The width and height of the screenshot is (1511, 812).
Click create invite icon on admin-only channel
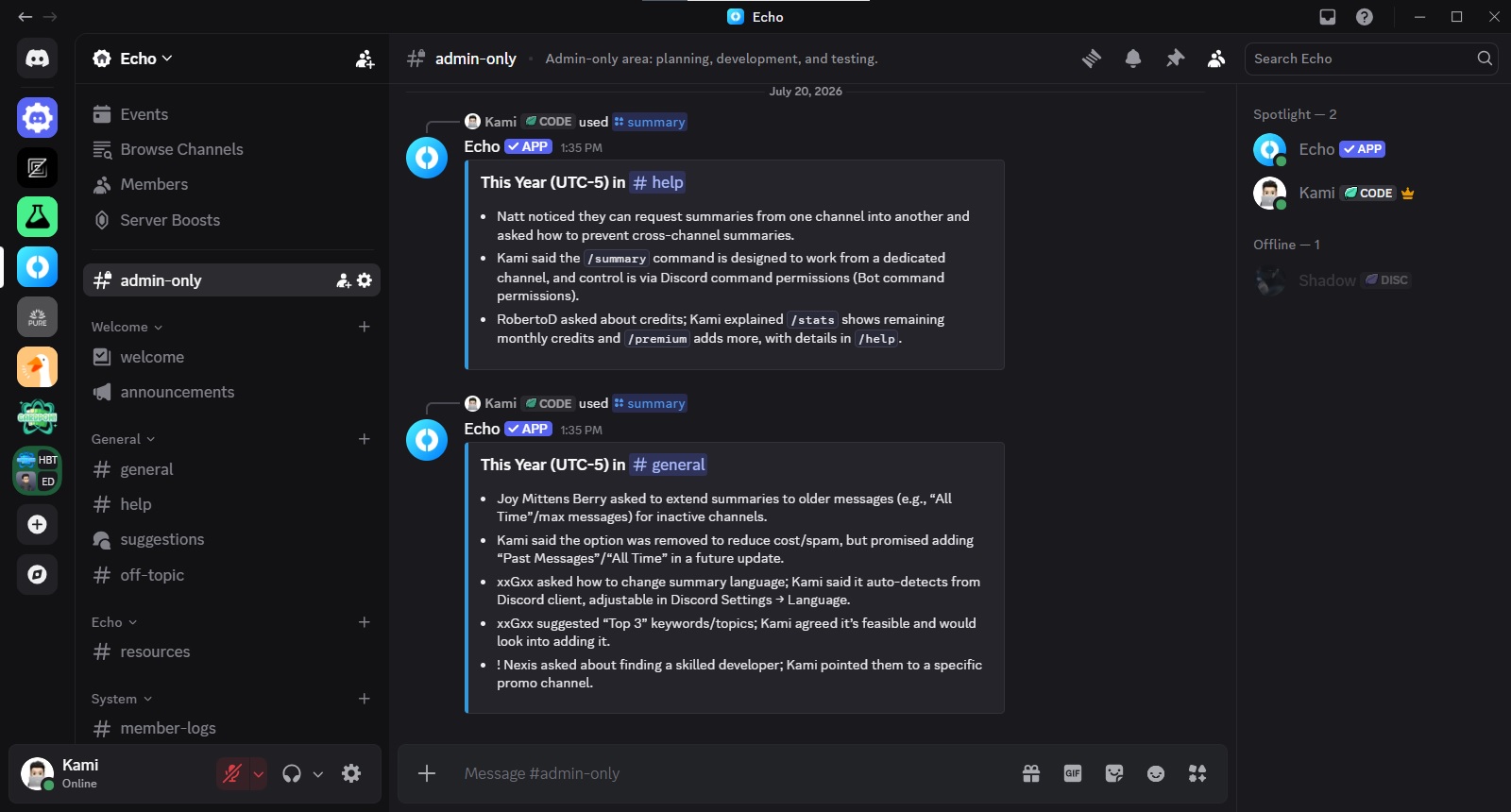344,280
